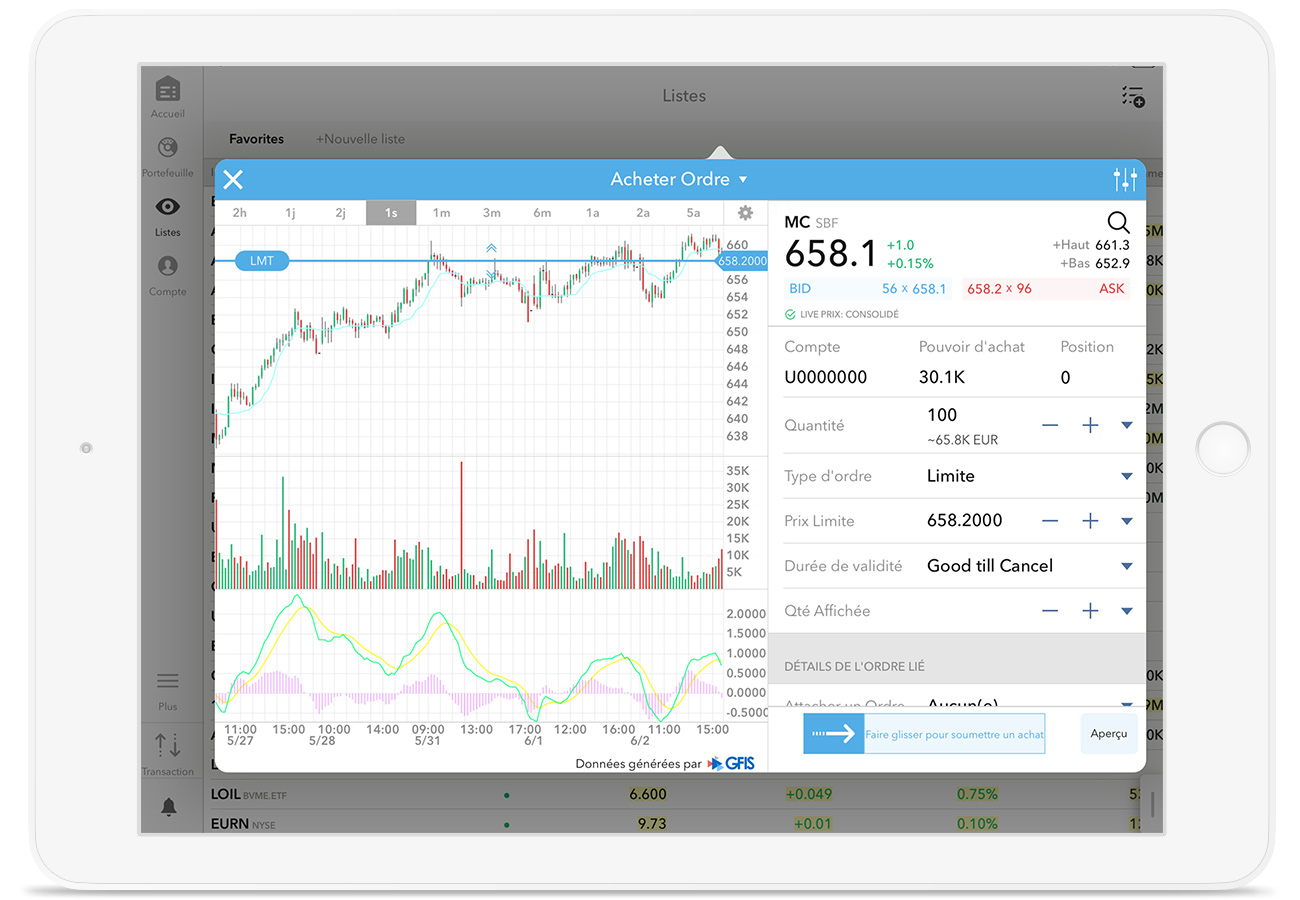Select the 3m chart timeframe

pos(491,213)
